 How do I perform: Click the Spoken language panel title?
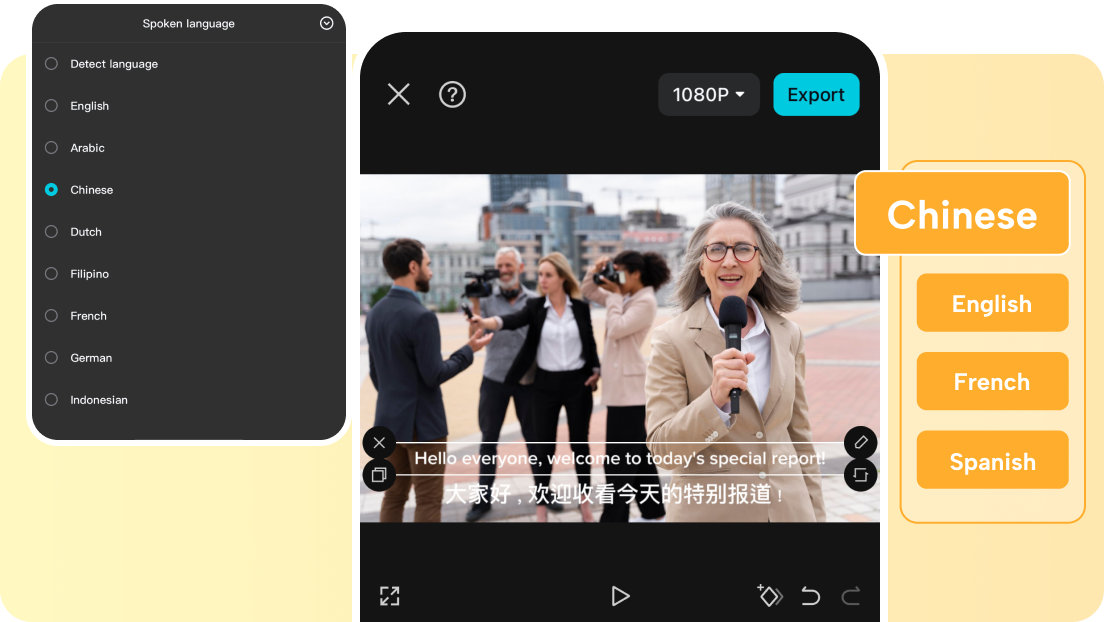pyautogui.click(x=189, y=23)
